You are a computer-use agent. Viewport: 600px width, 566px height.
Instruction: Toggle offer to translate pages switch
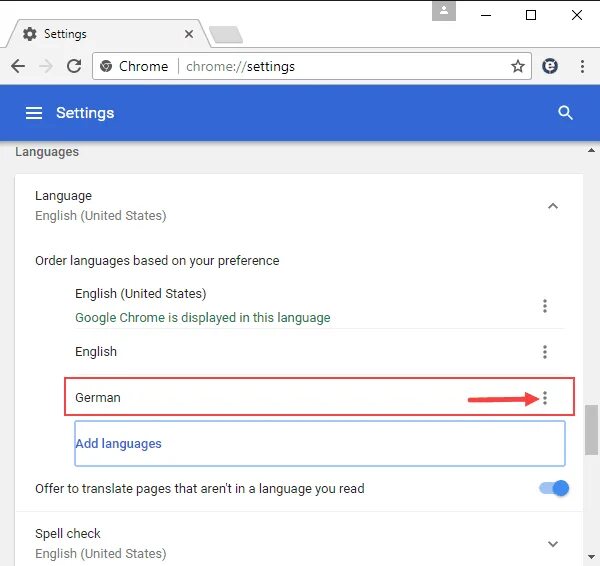[x=554, y=488]
